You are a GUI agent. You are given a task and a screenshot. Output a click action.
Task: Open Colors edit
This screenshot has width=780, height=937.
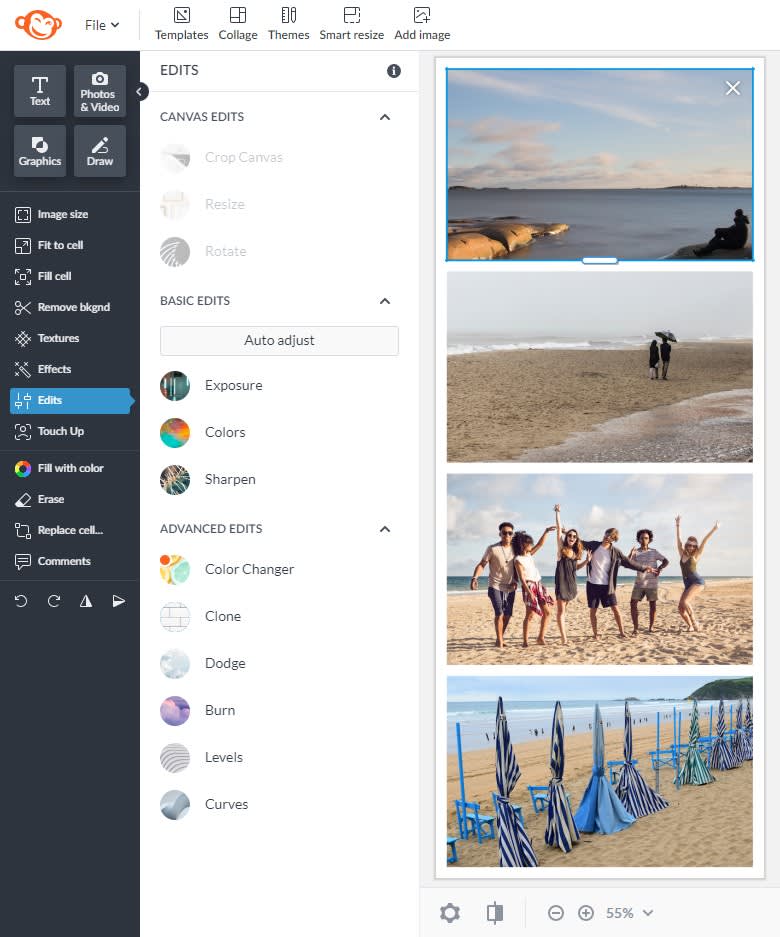point(203,433)
